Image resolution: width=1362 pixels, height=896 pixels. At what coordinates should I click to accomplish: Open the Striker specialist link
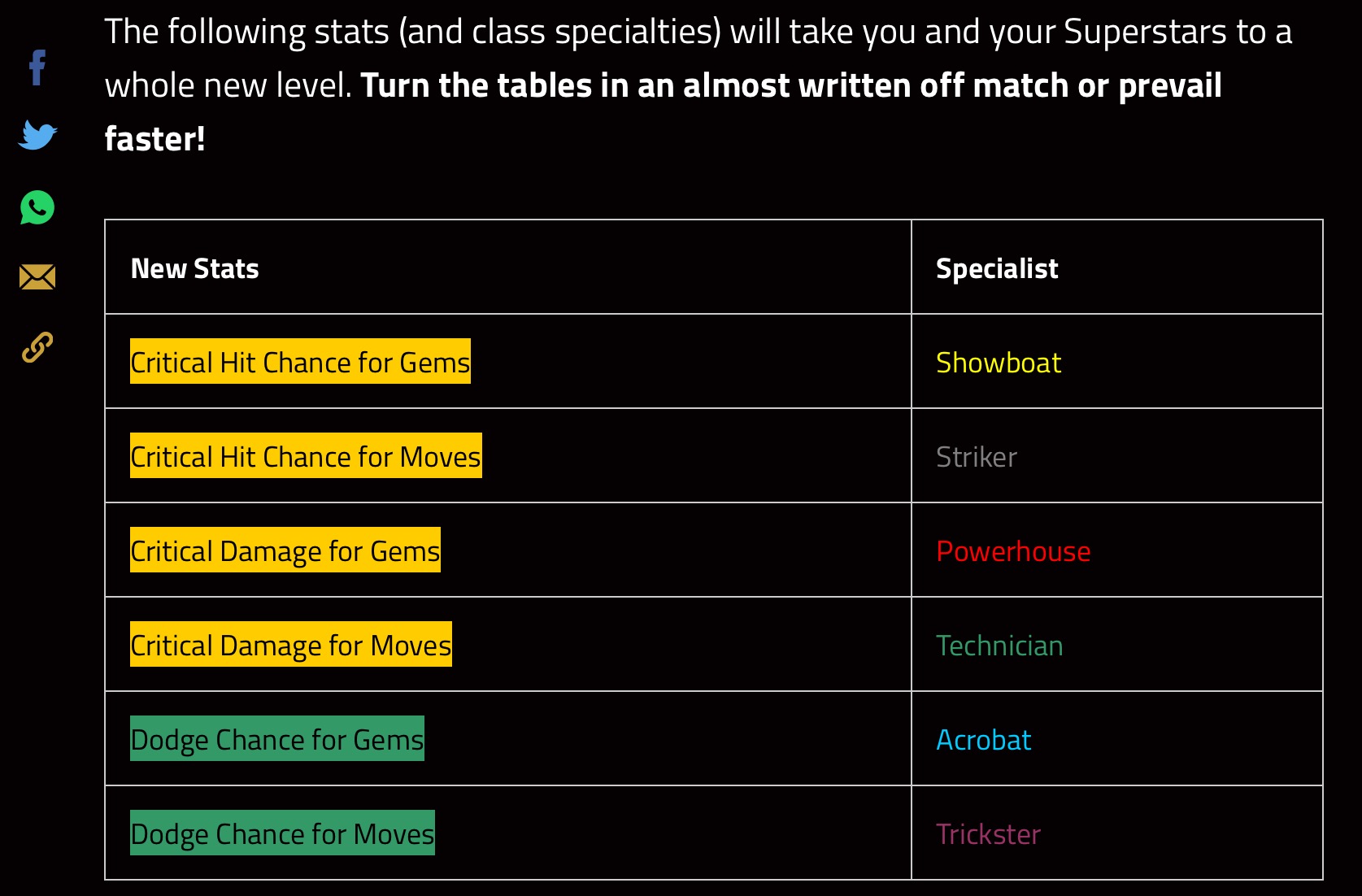(x=977, y=457)
